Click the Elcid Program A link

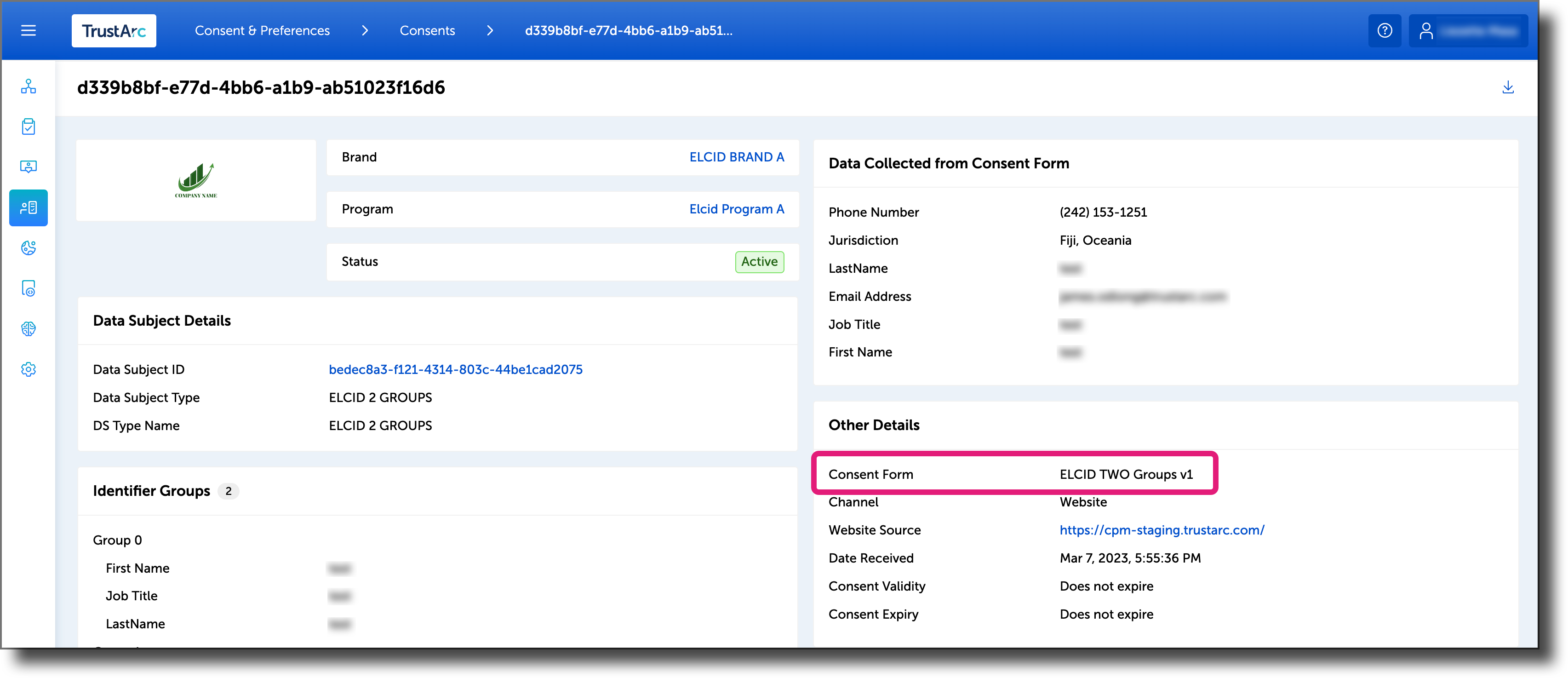[736, 209]
